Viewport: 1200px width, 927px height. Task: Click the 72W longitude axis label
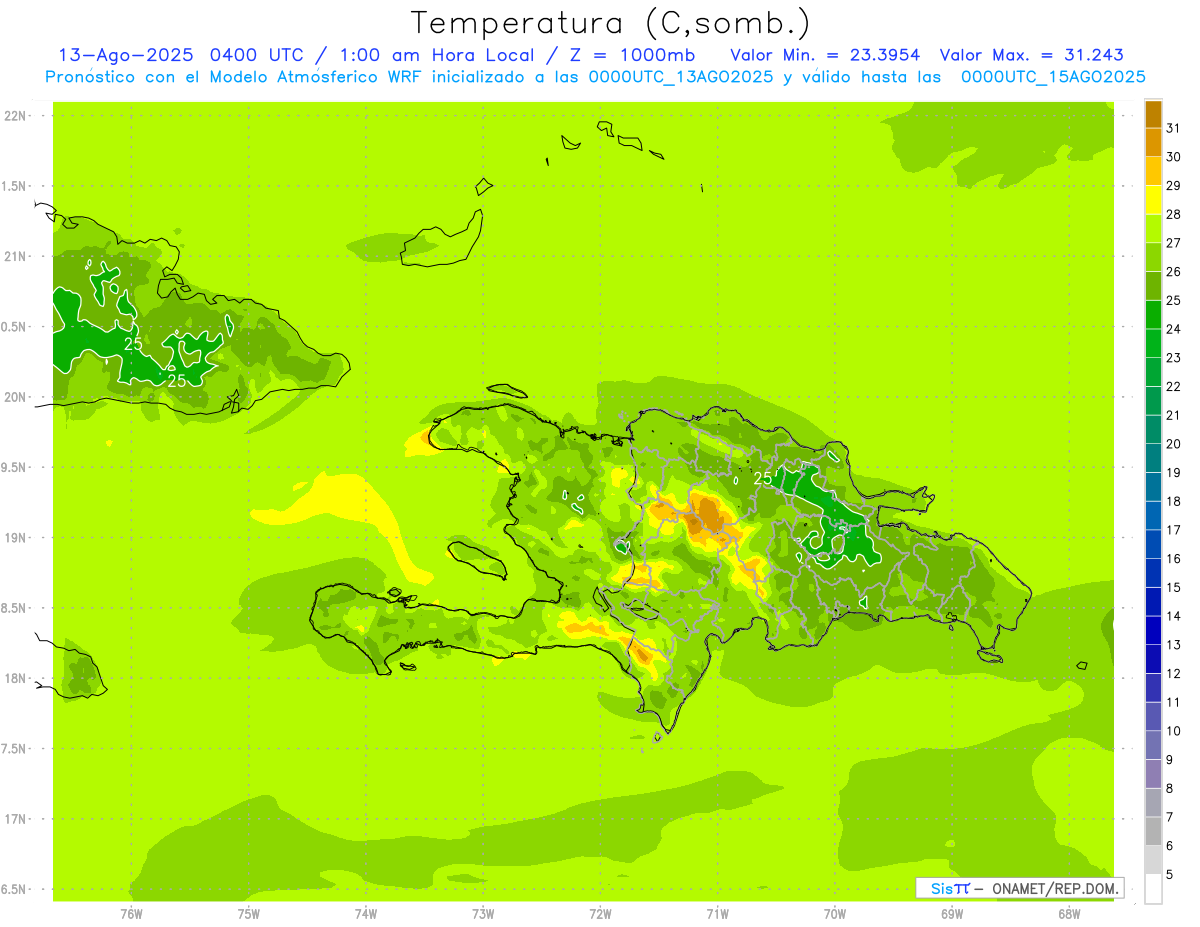[x=600, y=914]
